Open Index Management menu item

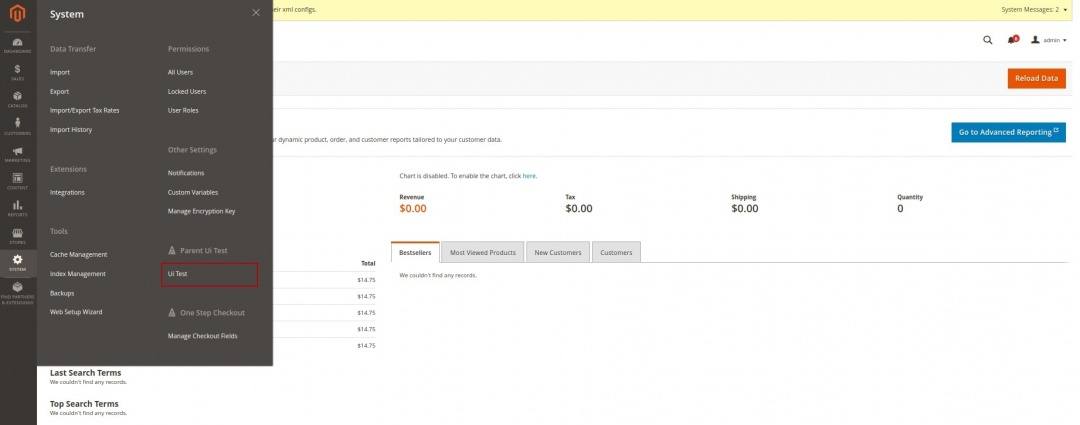(x=78, y=274)
